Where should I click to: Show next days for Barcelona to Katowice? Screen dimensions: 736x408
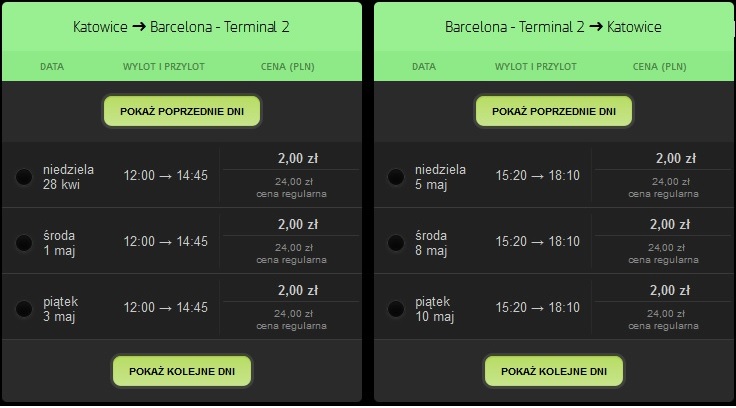click(554, 371)
